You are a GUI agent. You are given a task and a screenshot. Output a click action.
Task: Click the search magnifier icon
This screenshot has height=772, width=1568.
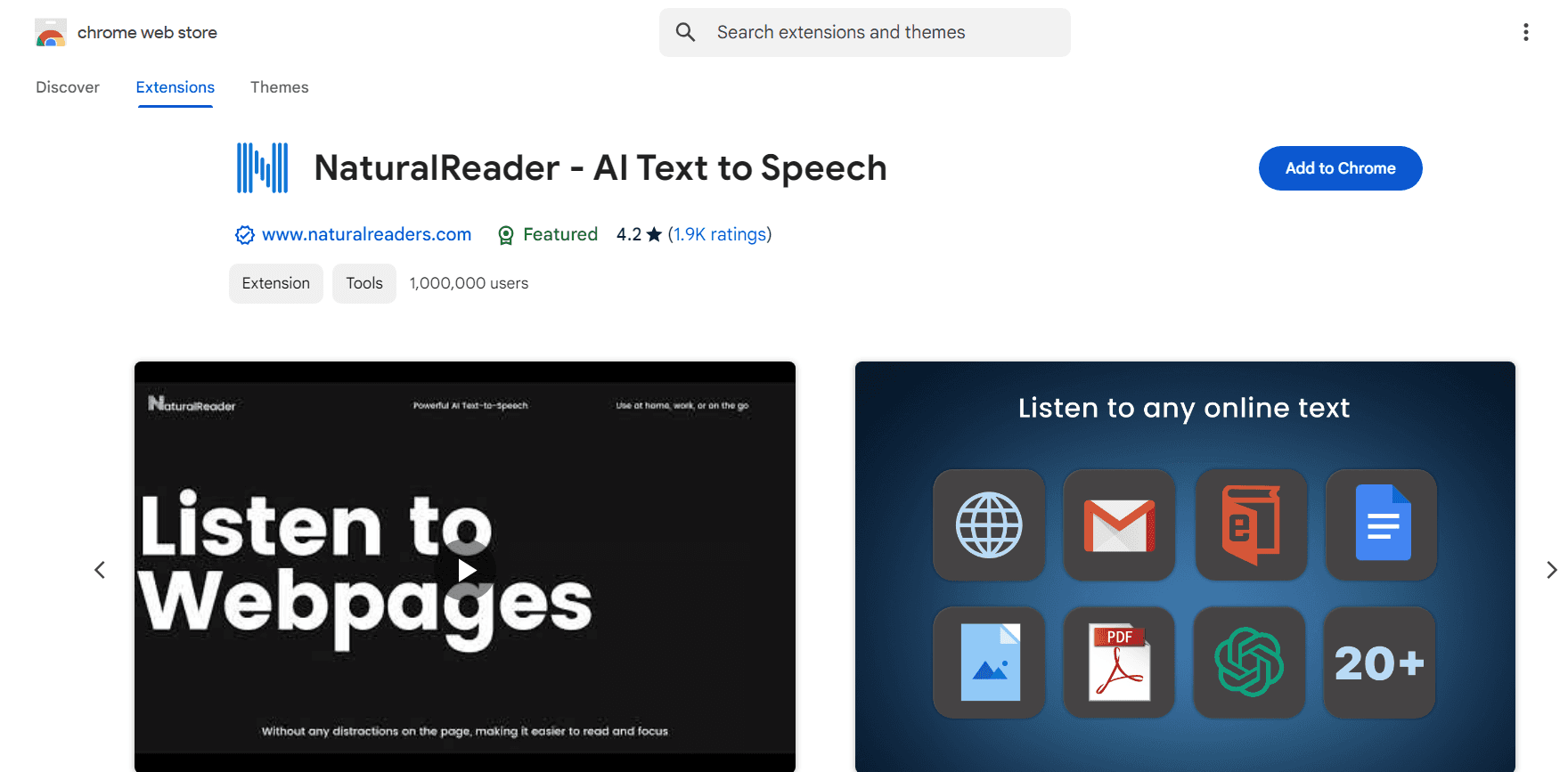tap(685, 33)
